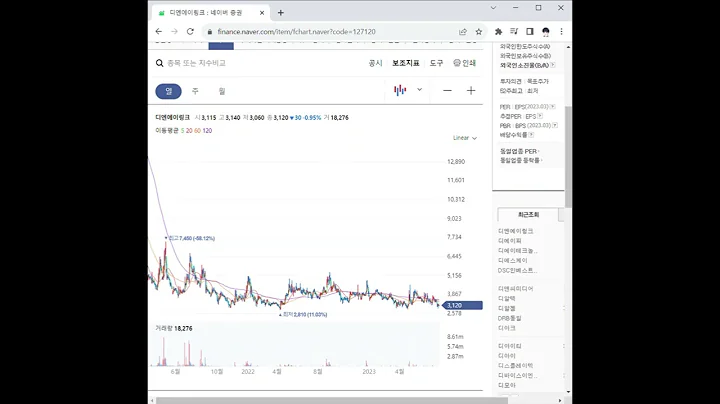Click the 최고 7,450 high marker
The image size is (720, 404).
point(190,238)
